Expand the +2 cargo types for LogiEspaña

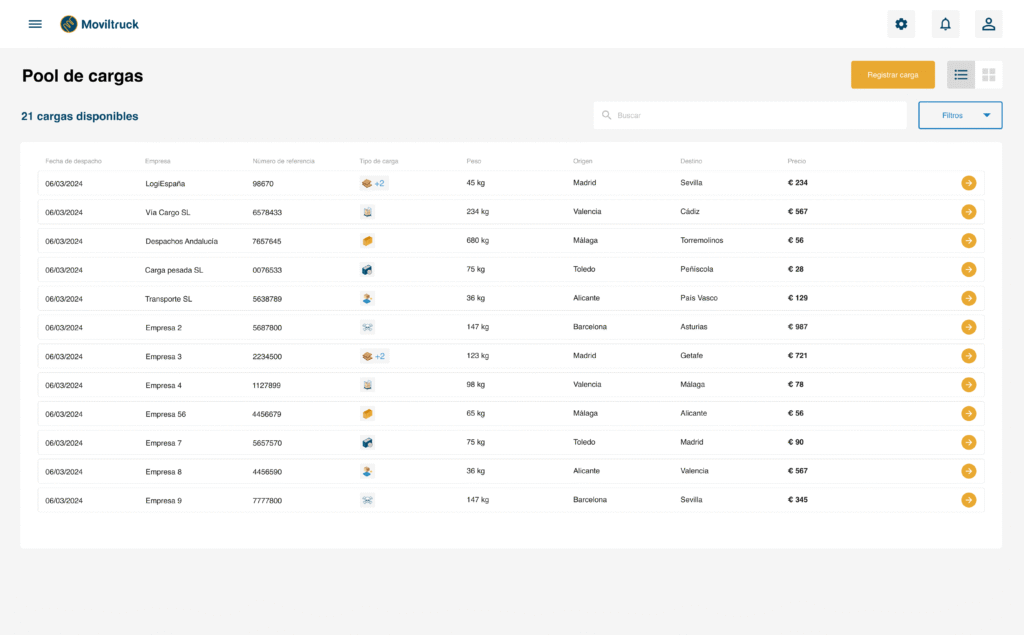(x=380, y=183)
